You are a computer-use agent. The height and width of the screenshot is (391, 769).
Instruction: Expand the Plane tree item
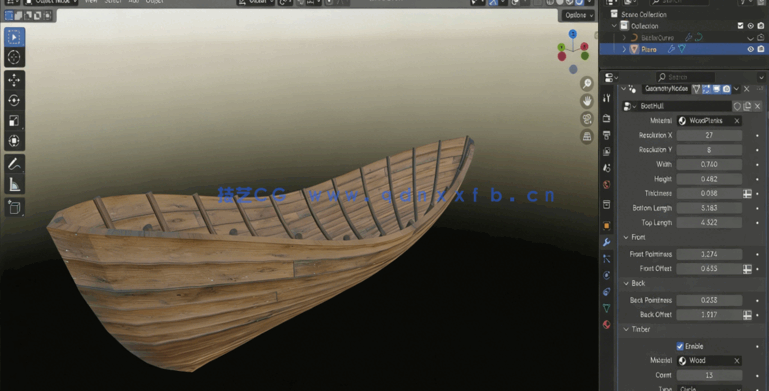click(x=624, y=49)
